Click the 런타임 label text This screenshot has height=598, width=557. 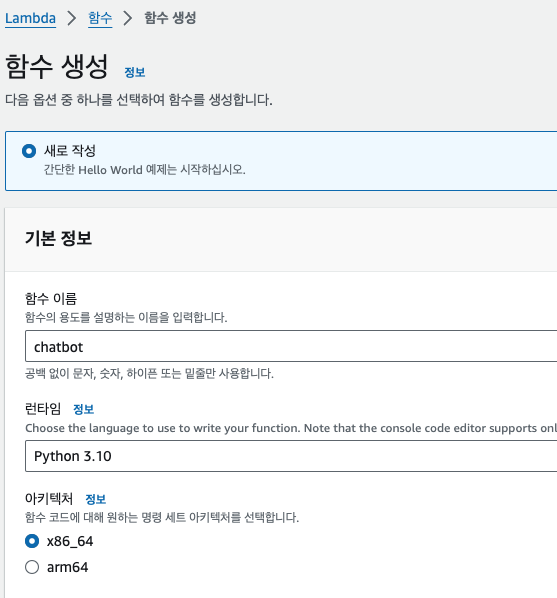[43, 409]
